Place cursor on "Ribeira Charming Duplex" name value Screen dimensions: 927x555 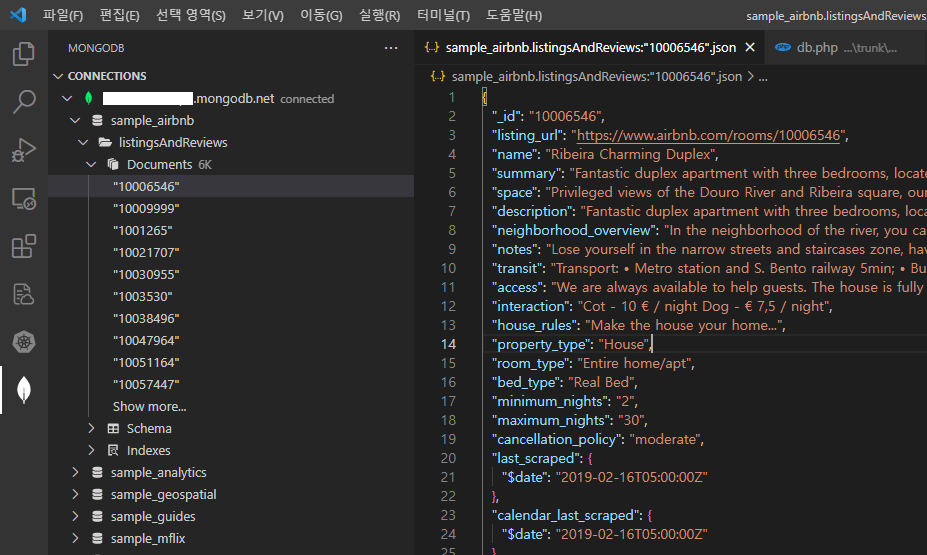631,154
